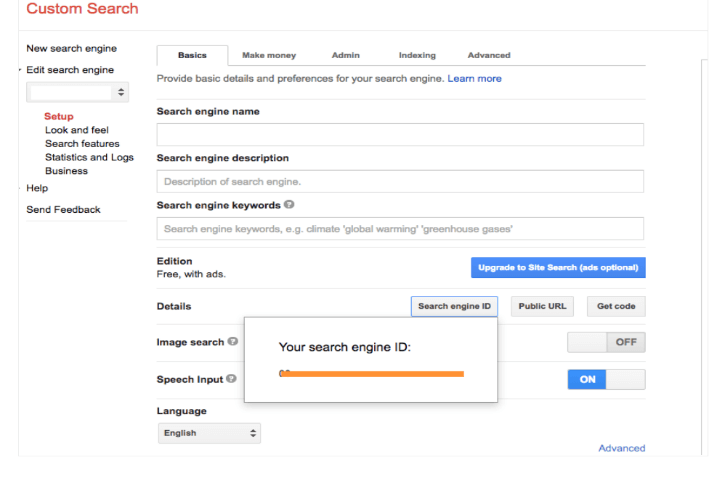This screenshot has width=709, height=480.
Task: Click help icon next to Image search
Action: tap(233, 342)
